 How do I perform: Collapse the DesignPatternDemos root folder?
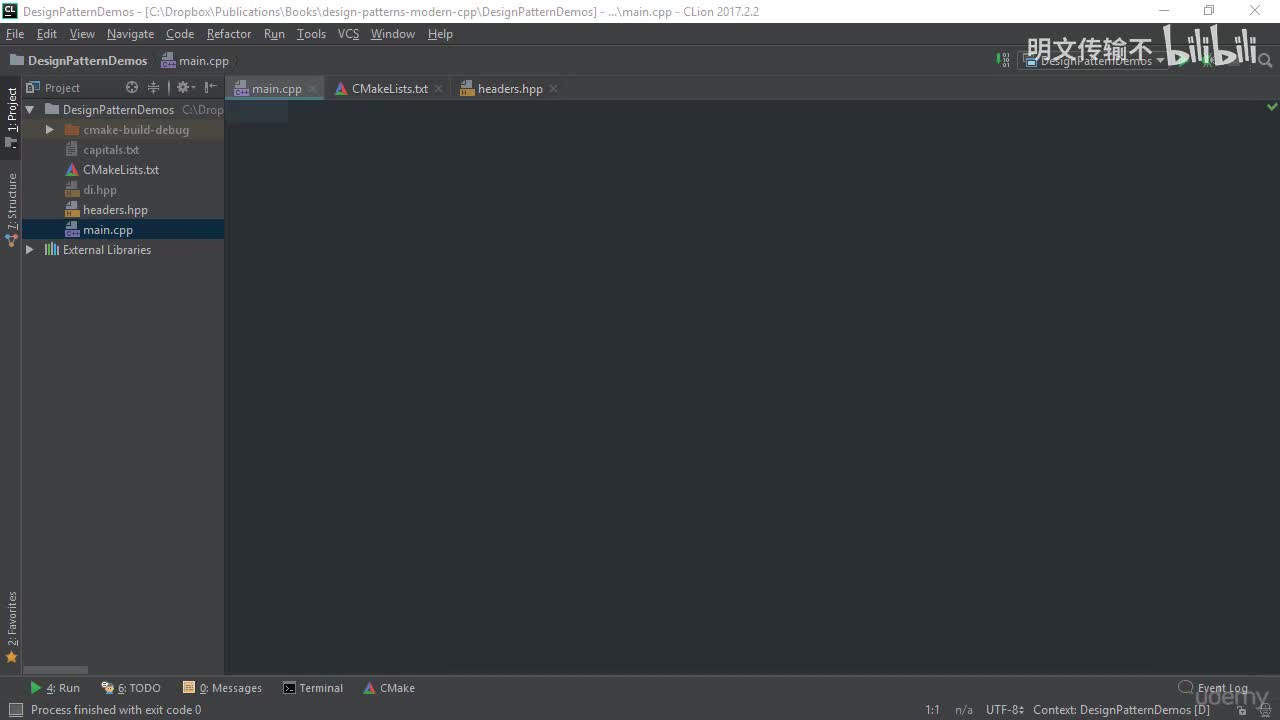pyautogui.click(x=30, y=110)
